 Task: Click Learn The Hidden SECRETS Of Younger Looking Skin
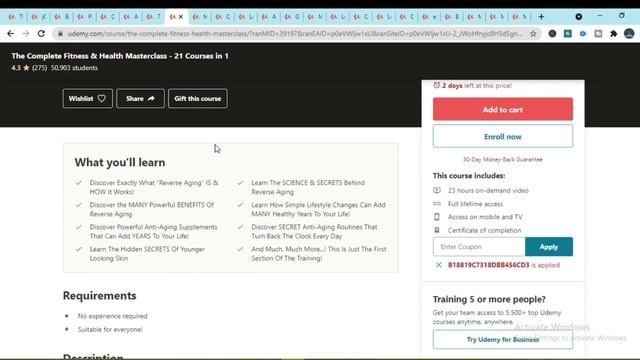pyautogui.click(x=147, y=253)
